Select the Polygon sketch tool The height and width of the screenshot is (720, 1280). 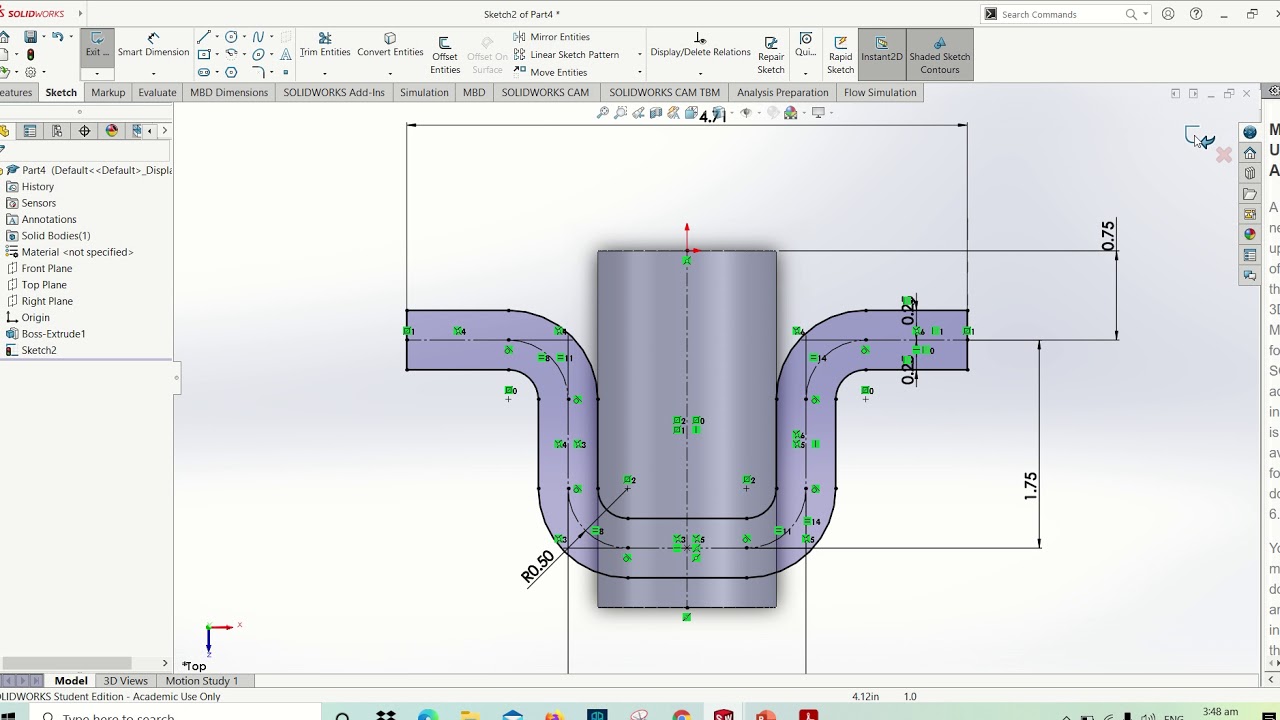[232, 72]
